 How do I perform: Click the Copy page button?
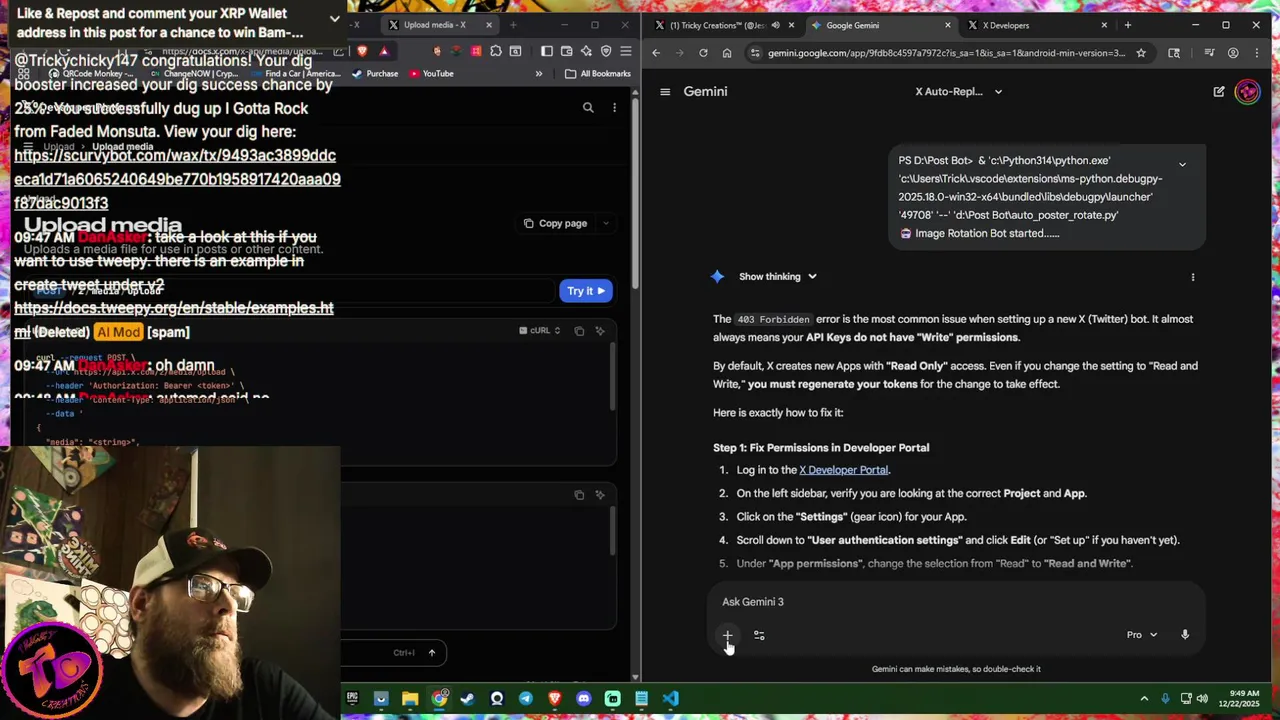[555, 223]
